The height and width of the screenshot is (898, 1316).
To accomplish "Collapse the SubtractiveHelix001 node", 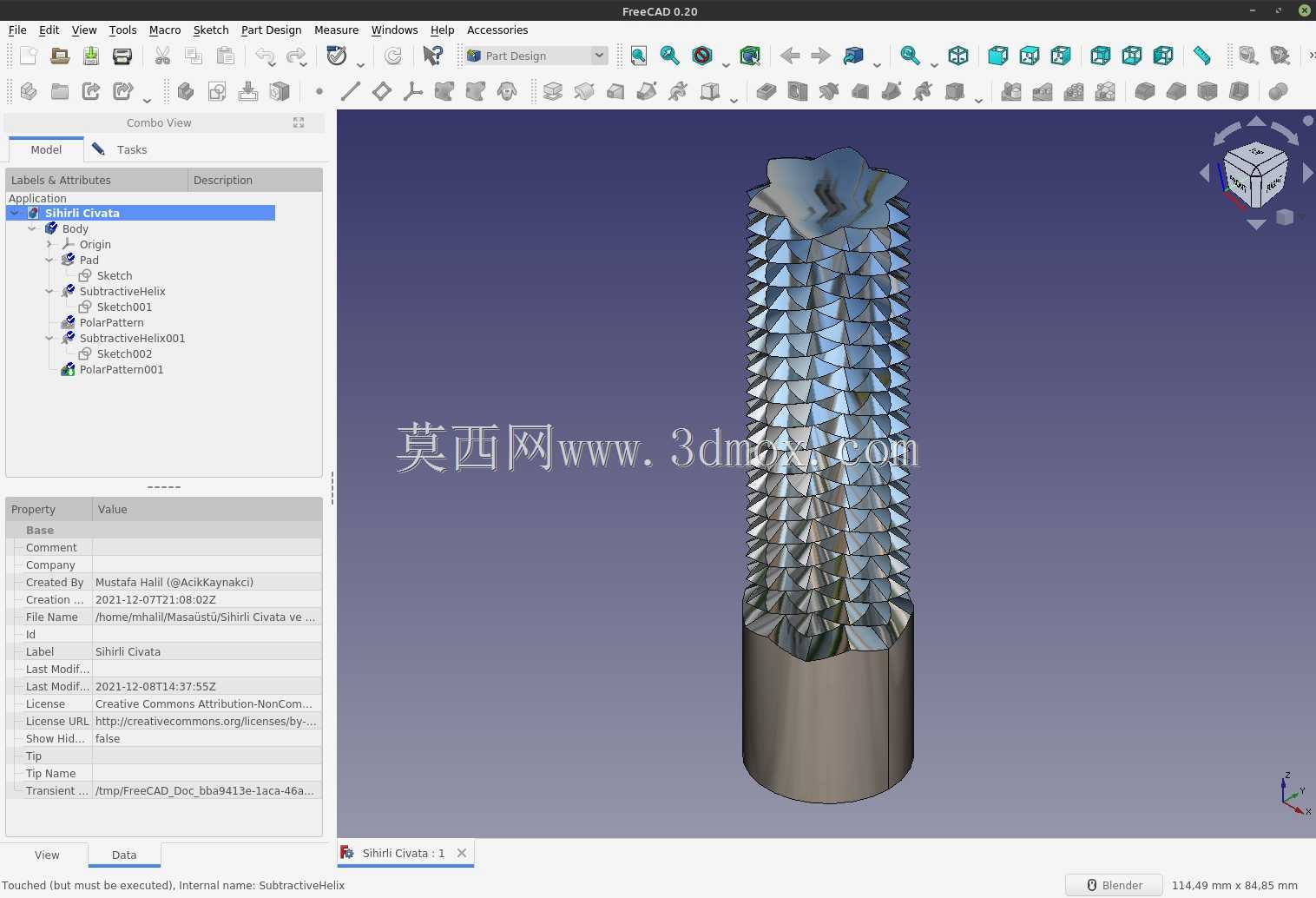I will click(49, 339).
